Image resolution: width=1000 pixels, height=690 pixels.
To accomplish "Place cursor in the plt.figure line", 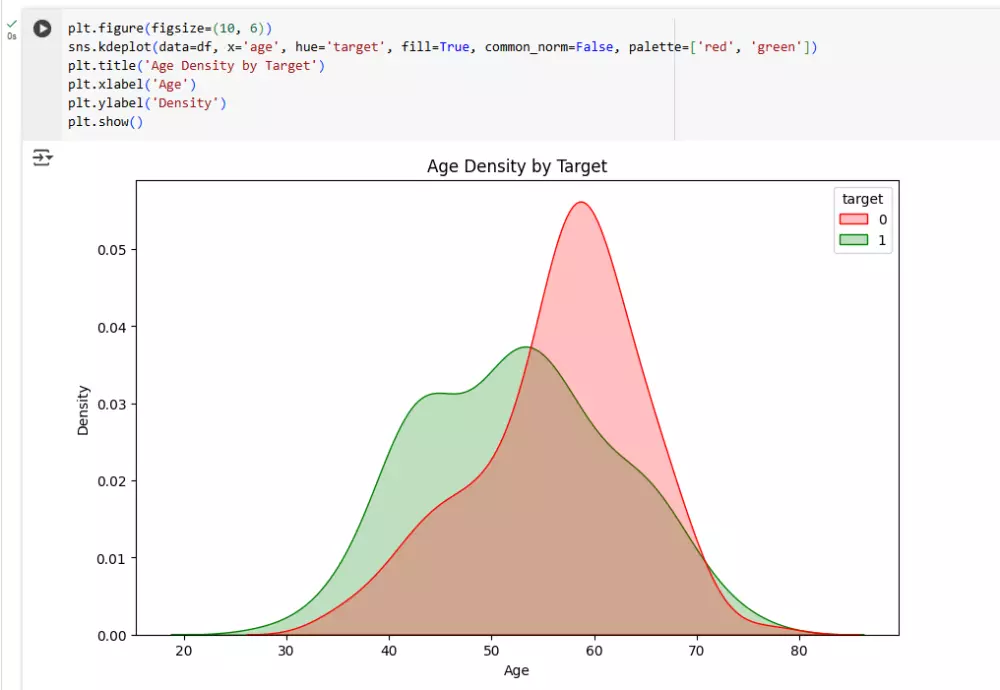I will coord(170,28).
